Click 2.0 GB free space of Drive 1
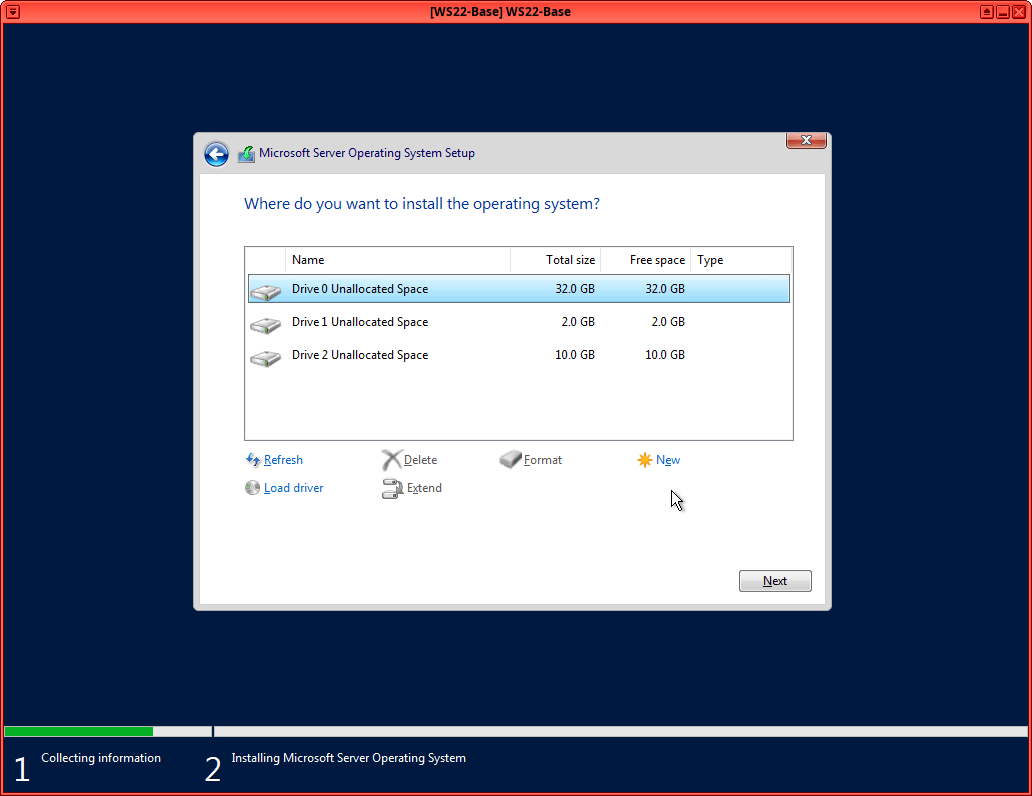 coord(668,321)
